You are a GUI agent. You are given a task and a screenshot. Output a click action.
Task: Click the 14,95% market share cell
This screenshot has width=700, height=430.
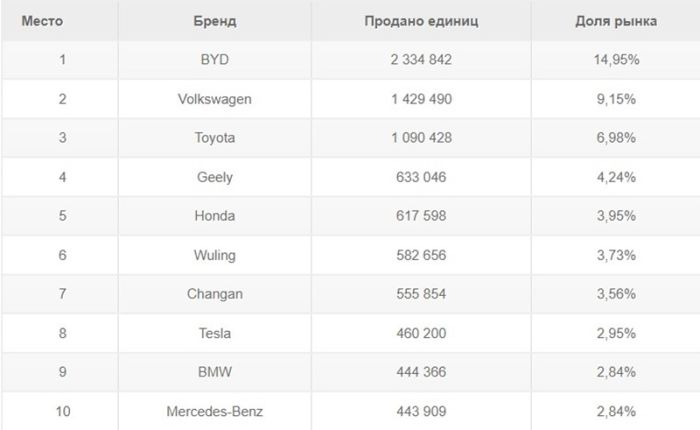(x=616, y=60)
